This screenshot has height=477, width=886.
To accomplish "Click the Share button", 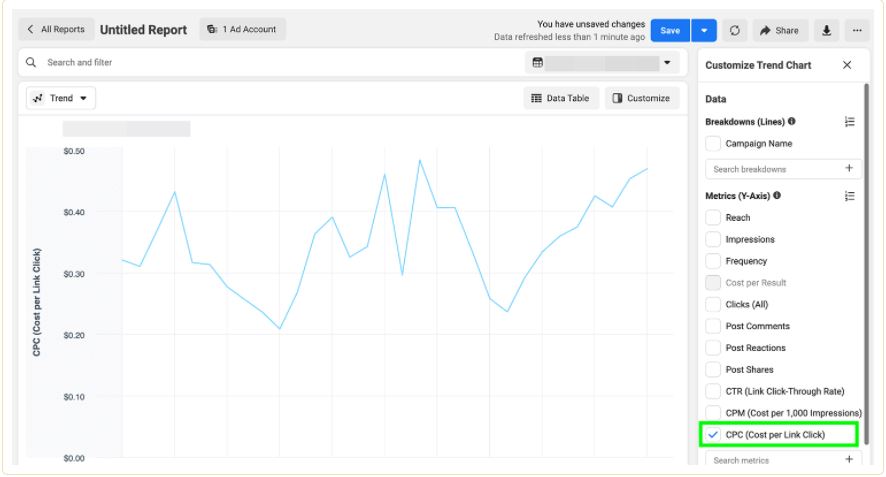I will [779, 30].
